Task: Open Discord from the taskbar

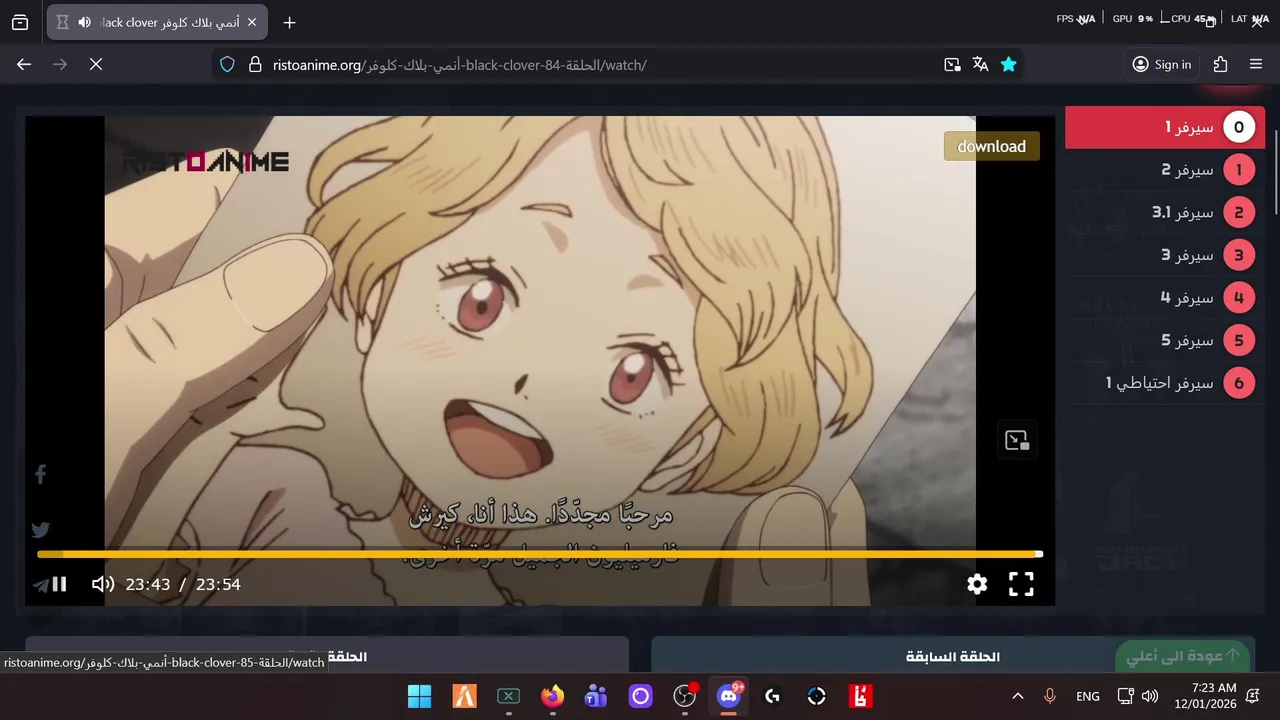Action: [x=728, y=696]
